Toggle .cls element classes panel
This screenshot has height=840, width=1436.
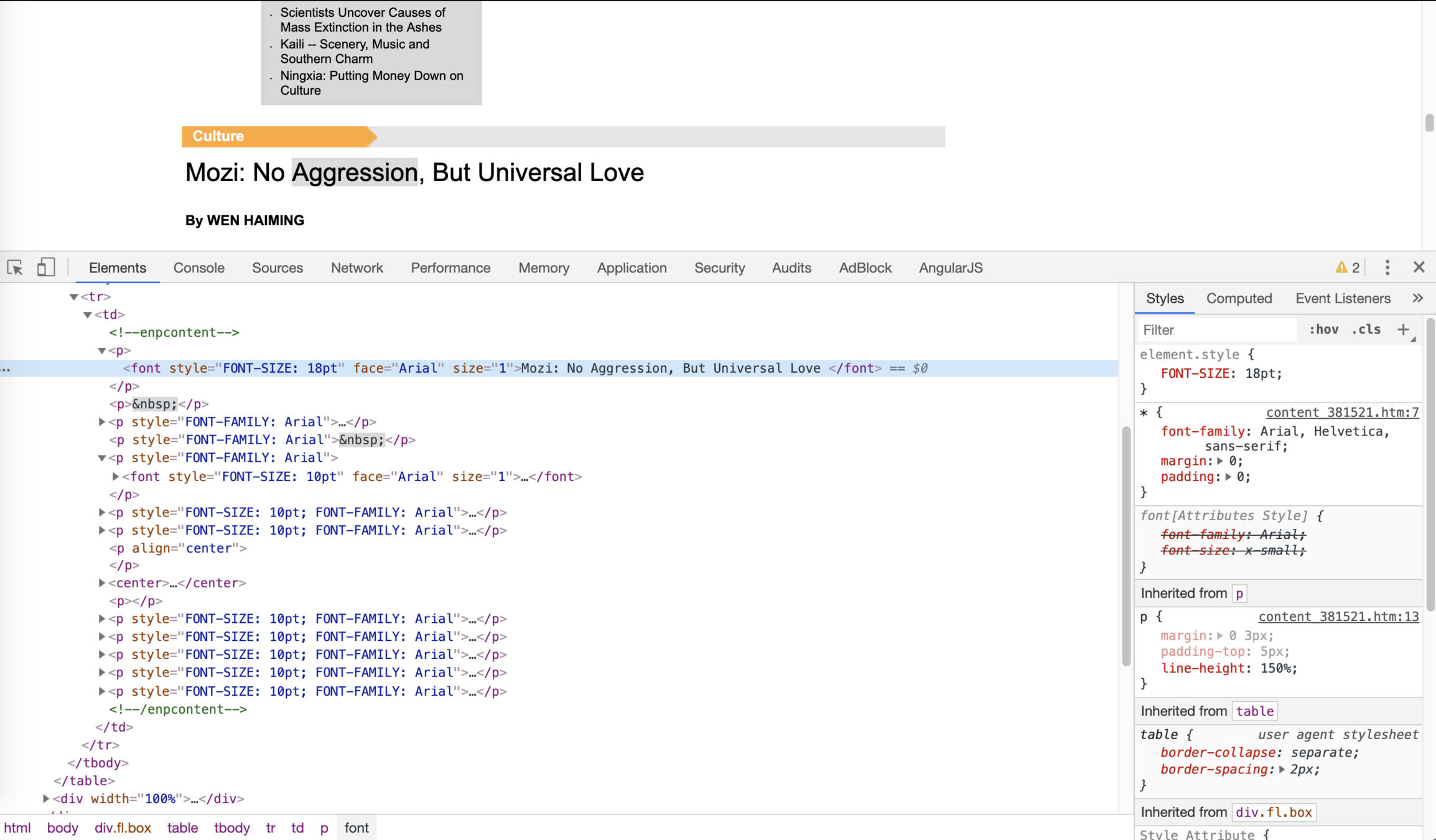pos(1366,330)
